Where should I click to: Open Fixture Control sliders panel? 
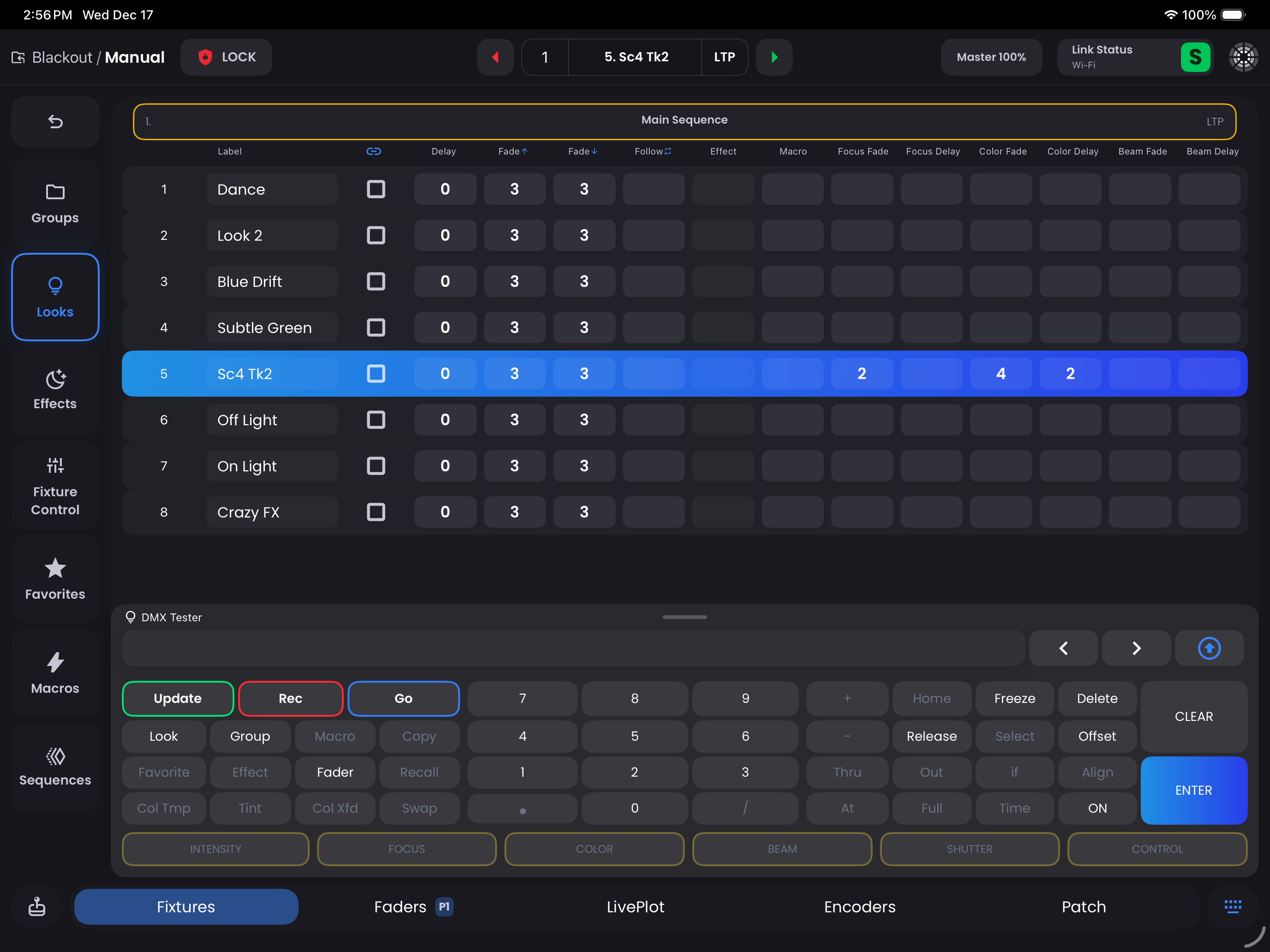[x=55, y=486]
